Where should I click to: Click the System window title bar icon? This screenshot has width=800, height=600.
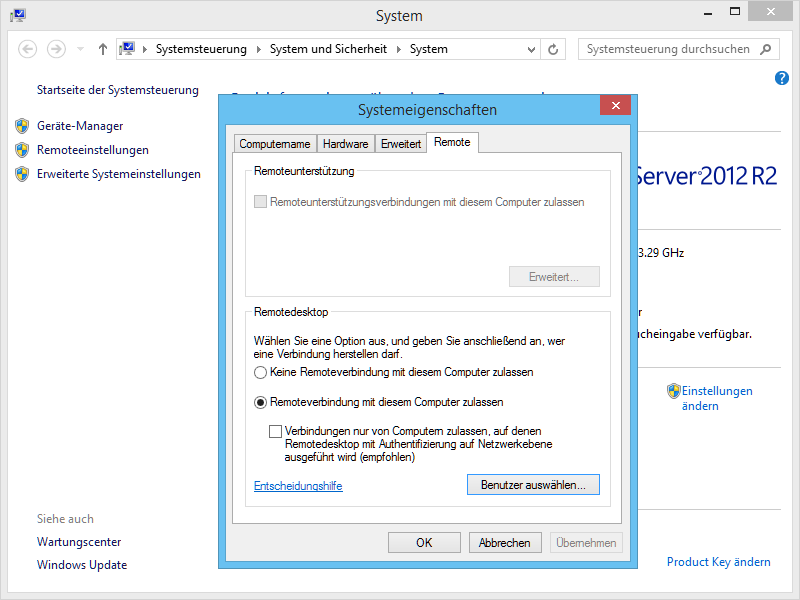coord(18,15)
